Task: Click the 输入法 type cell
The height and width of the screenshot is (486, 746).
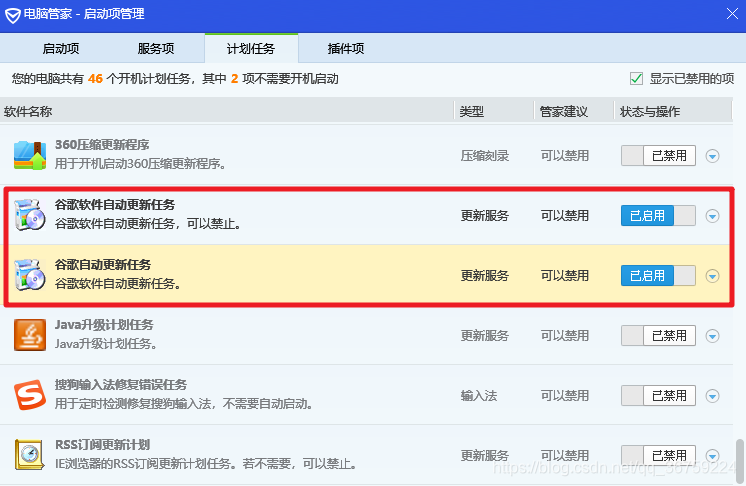Action: 479,396
